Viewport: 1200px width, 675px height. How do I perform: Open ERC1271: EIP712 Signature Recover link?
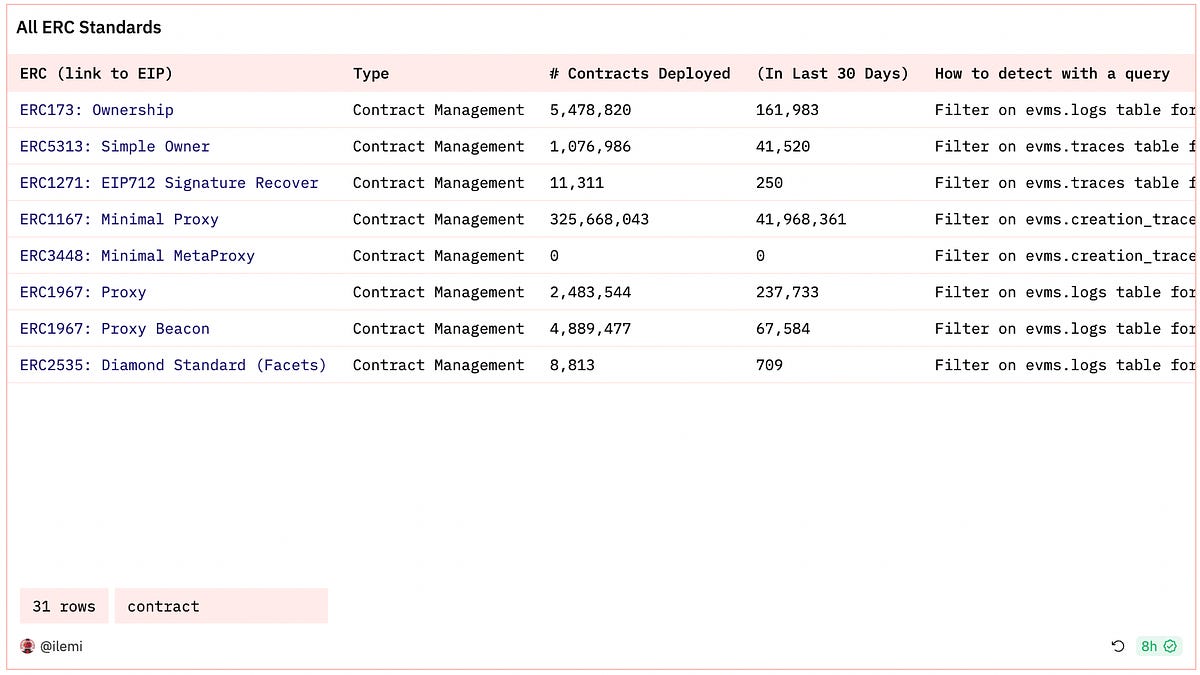[168, 183]
